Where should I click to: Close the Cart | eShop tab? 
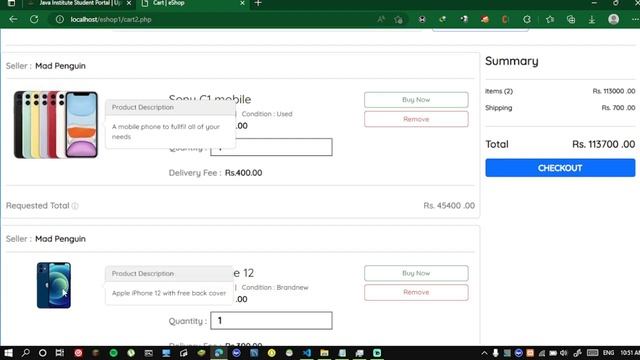(242, 3)
